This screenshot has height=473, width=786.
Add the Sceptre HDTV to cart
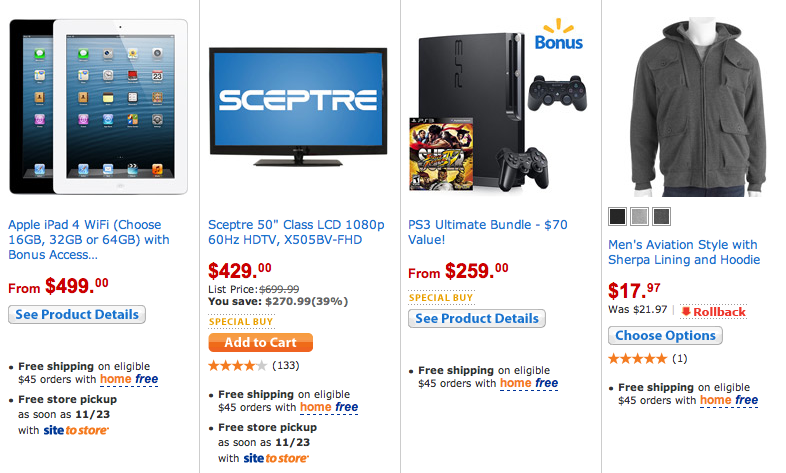coord(261,342)
